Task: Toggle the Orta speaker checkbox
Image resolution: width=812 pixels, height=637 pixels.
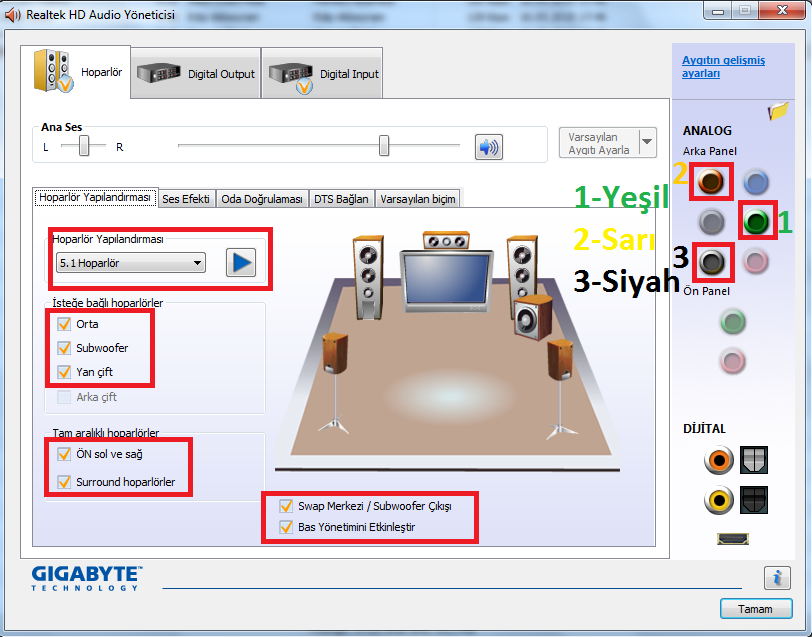Action: 64,324
